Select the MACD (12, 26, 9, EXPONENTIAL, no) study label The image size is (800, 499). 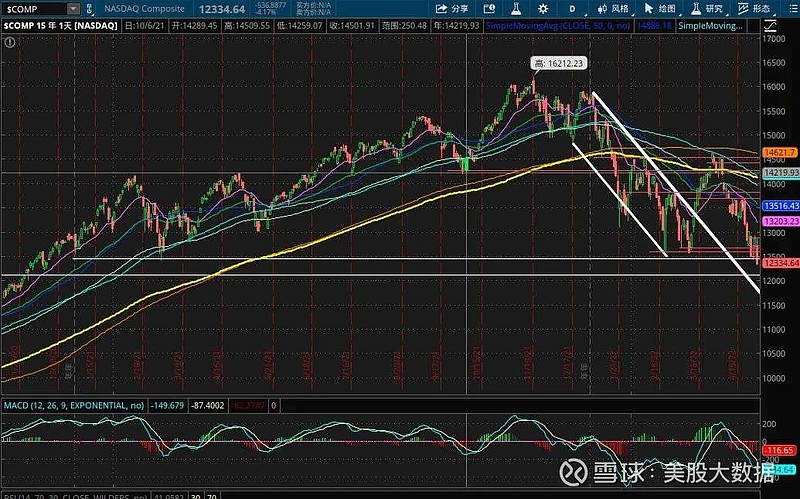coord(74,406)
